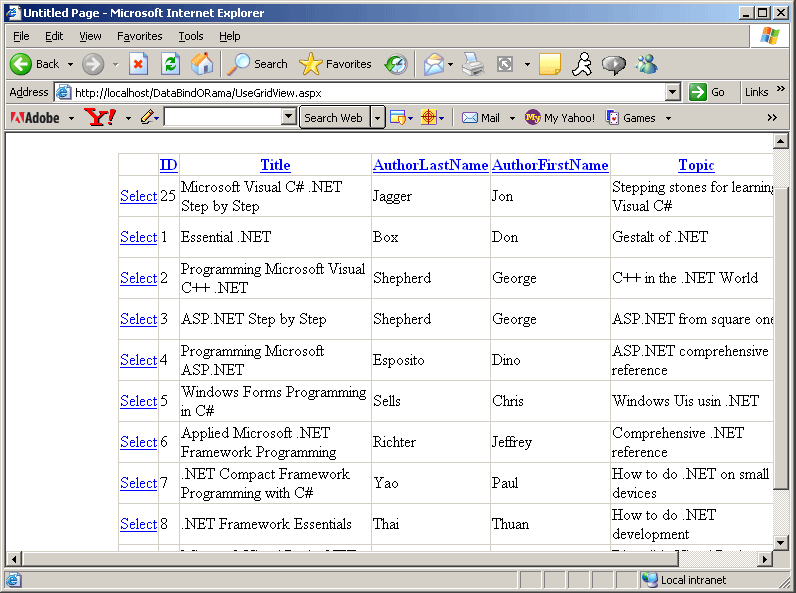This screenshot has height=593, width=796.
Task: Open the Address bar dropdown
Action: (x=673, y=92)
